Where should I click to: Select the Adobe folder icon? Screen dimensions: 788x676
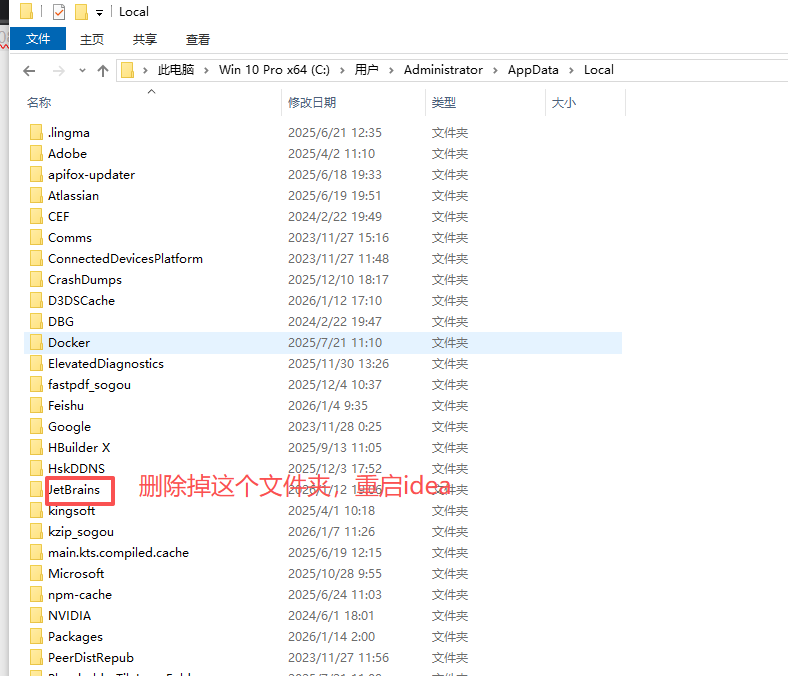tap(36, 154)
